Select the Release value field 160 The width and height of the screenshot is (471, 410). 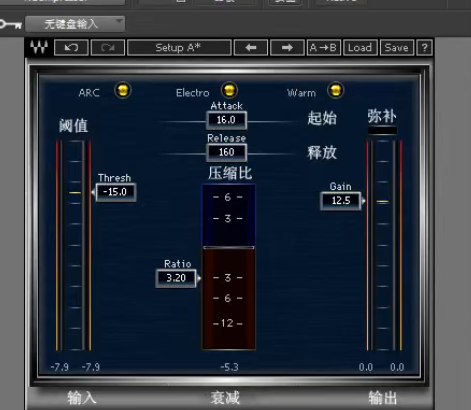tap(227, 152)
